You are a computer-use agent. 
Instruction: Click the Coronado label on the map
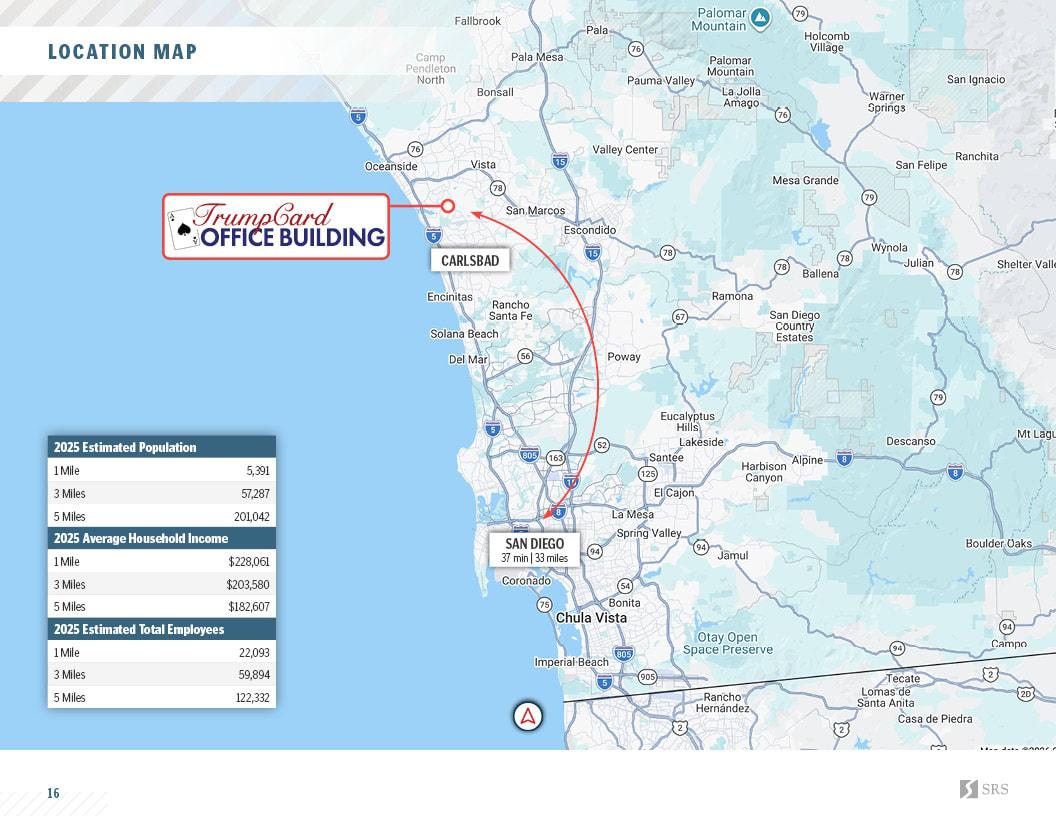(527, 580)
